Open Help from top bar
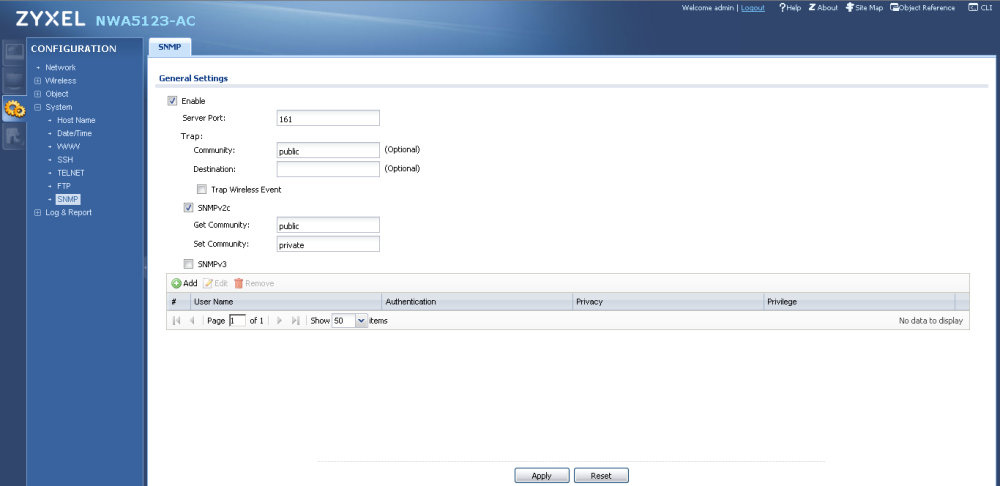The image size is (1000, 486). 790,8
